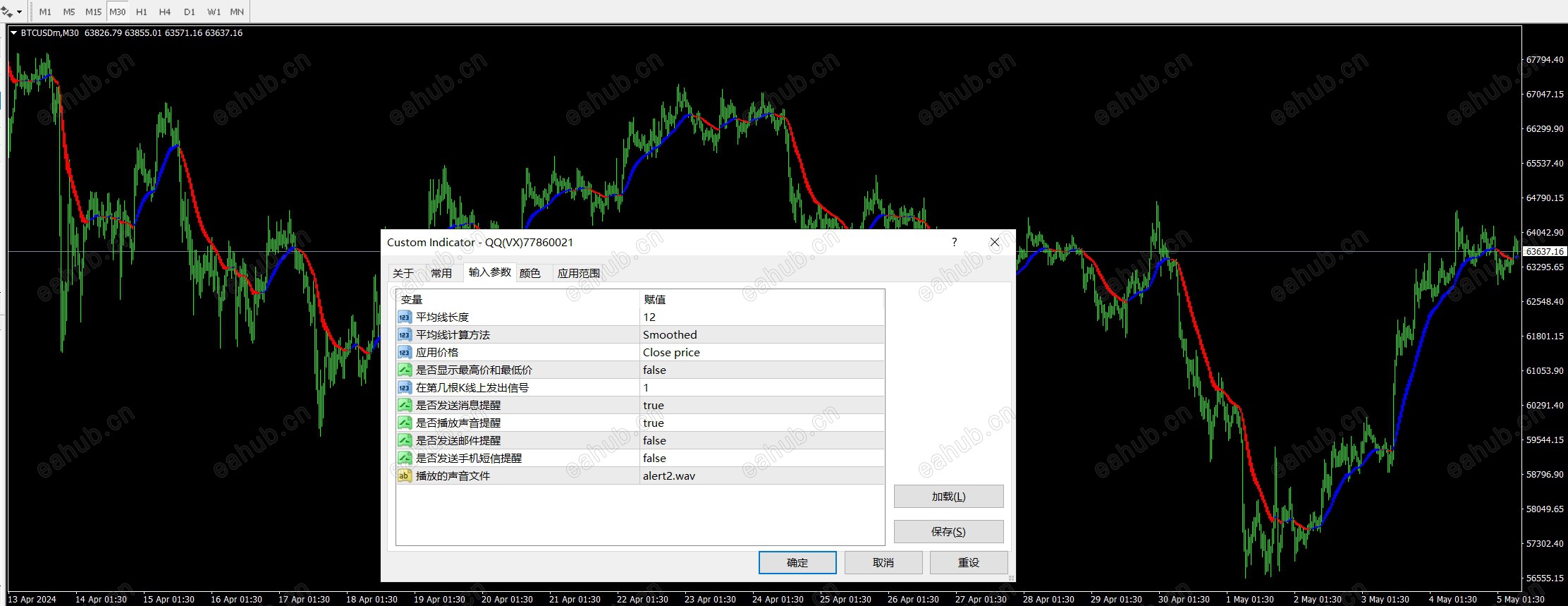
Task: Click the icon beside 是否显示最高价和最低价 row
Action: [404, 370]
